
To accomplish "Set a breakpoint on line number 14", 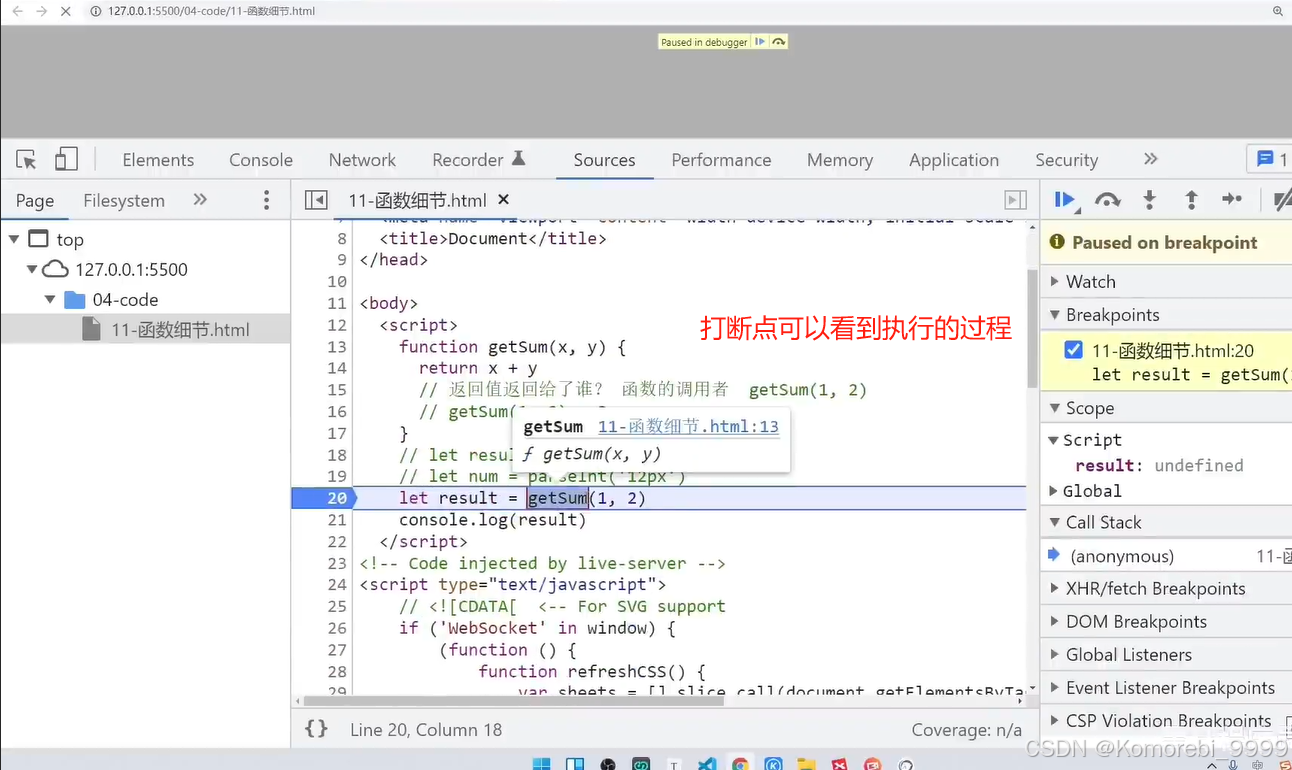I will 337,368.
